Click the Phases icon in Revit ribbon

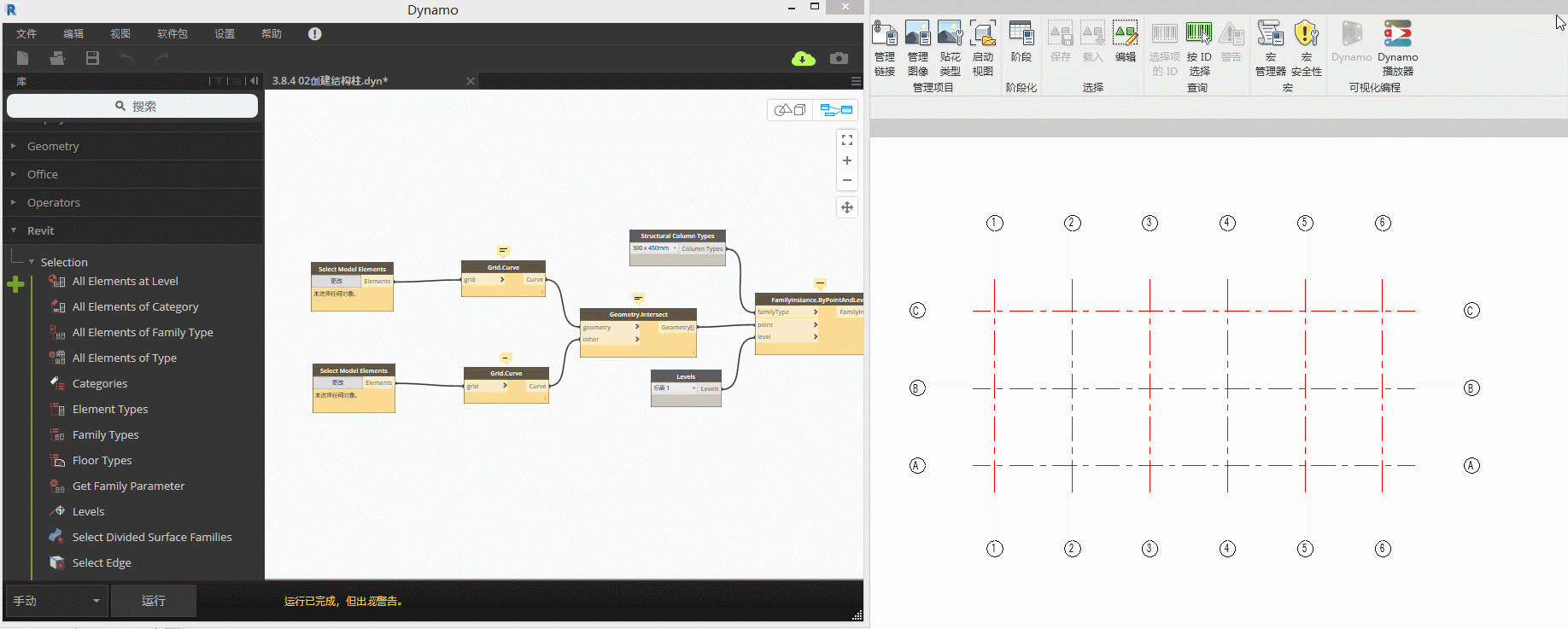(1021, 42)
